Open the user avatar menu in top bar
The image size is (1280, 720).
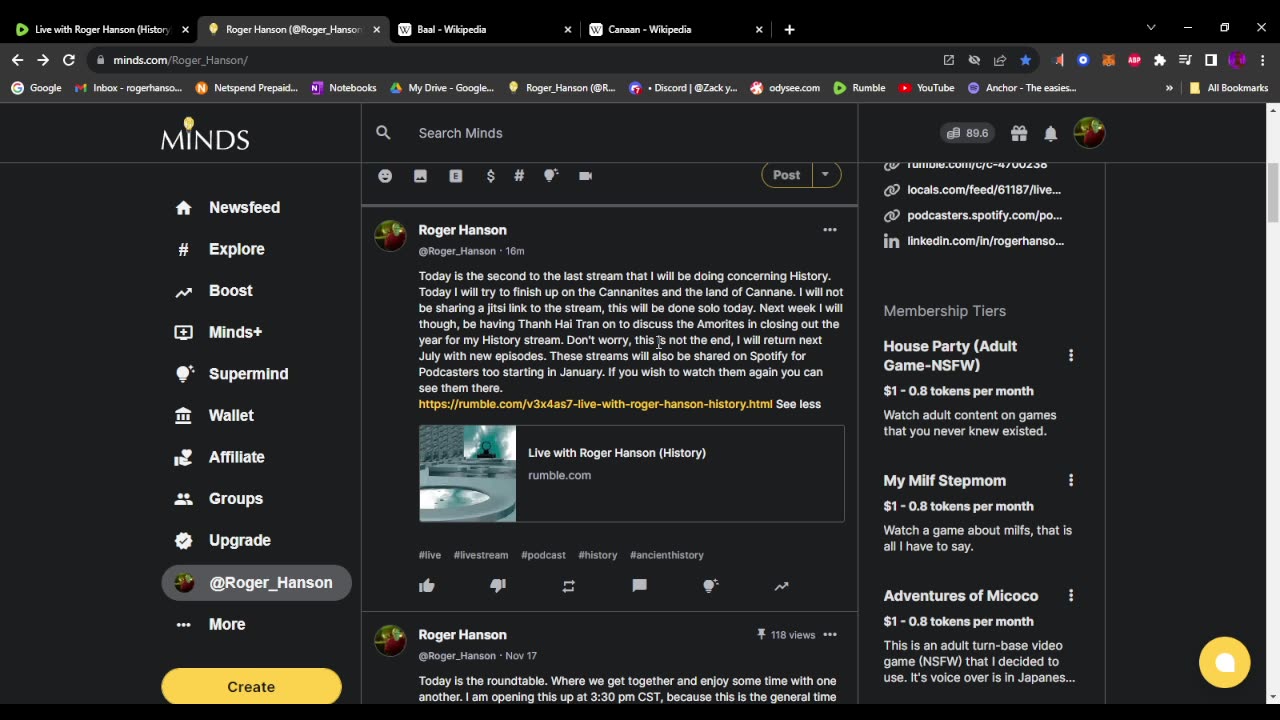point(1089,133)
